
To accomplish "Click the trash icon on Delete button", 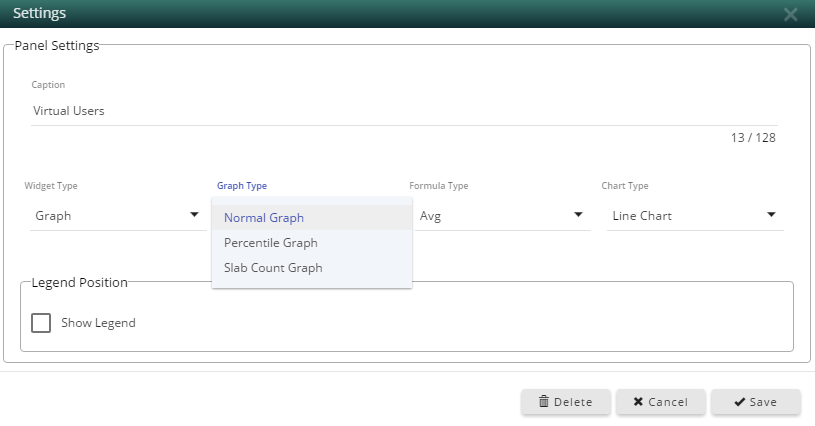I will click(x=544, y=401).
